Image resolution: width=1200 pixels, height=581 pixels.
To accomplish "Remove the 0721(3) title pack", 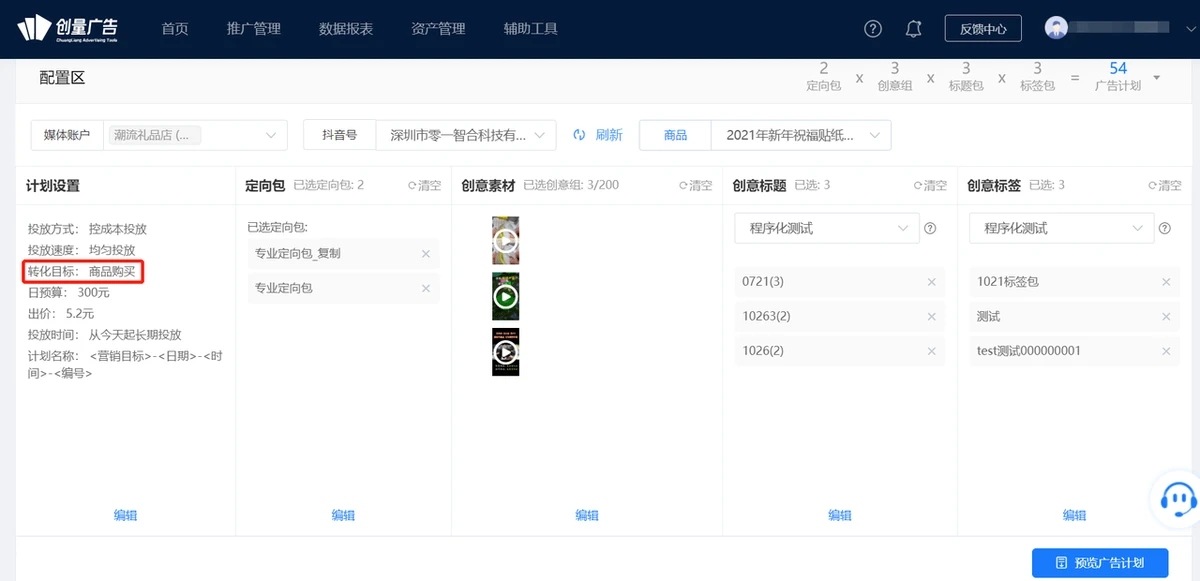I will pos(932,282).
